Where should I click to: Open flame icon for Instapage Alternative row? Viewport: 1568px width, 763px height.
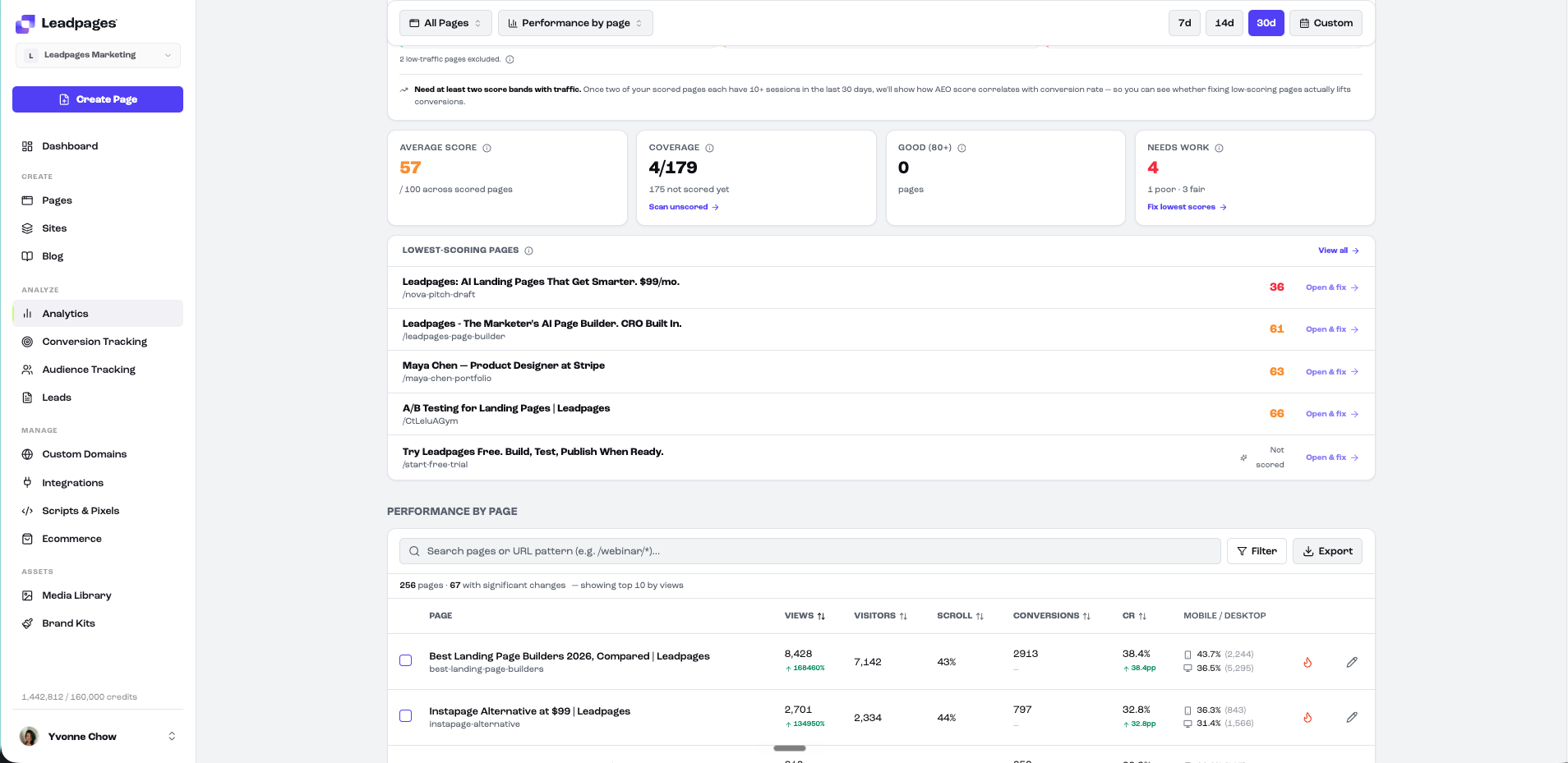click(1307, 717)
